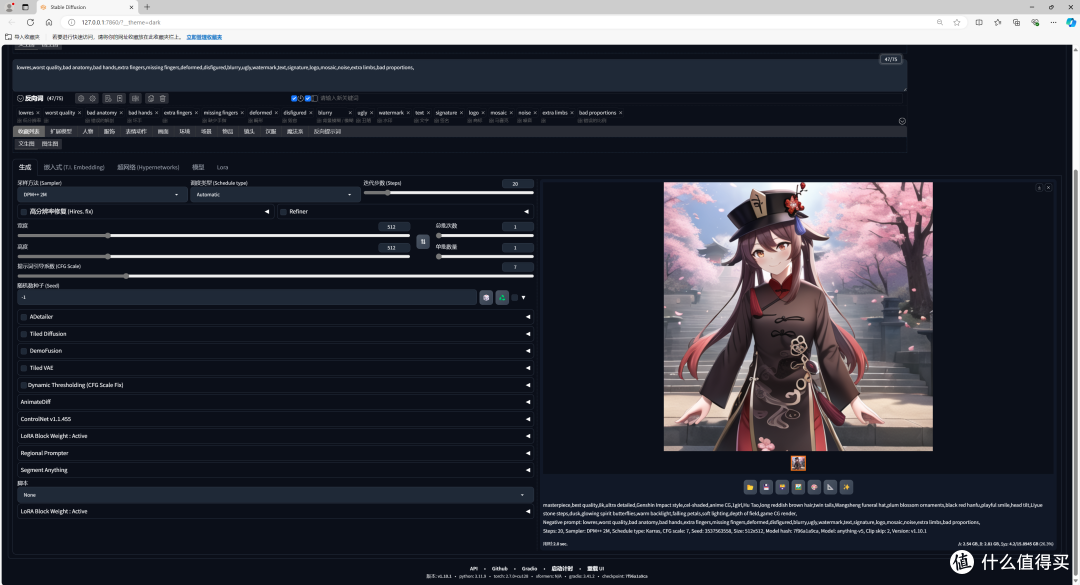Image resolution: width=1080 pixels, height=585 pixels.
Task: Click the Github link in the footer
Action: click(500, 569)
